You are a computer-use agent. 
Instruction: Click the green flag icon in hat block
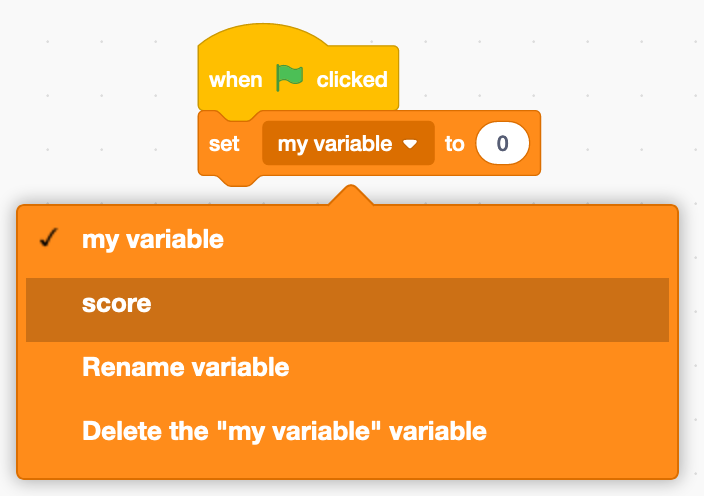pos(290,78)
